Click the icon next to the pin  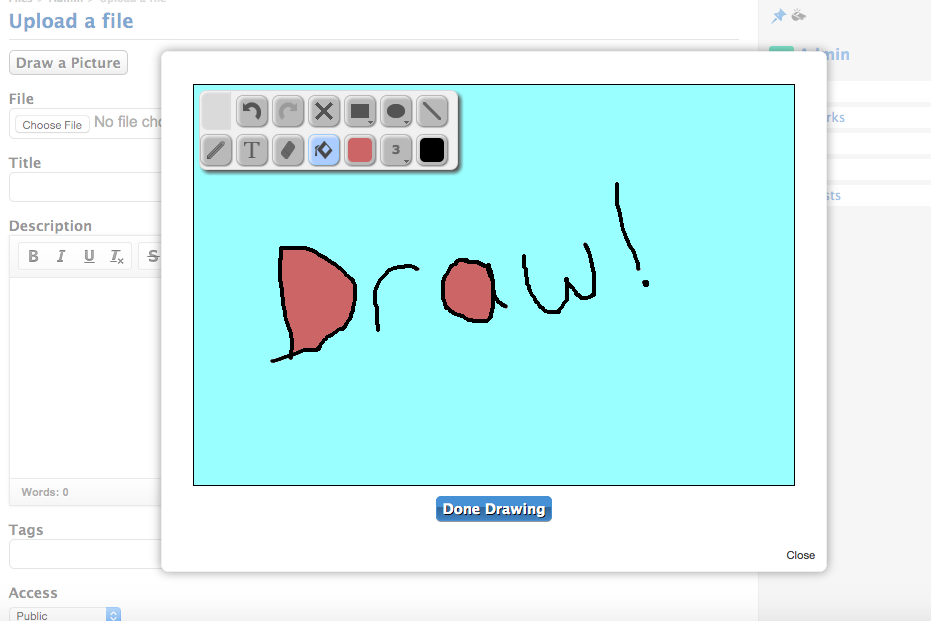point(799,15)
